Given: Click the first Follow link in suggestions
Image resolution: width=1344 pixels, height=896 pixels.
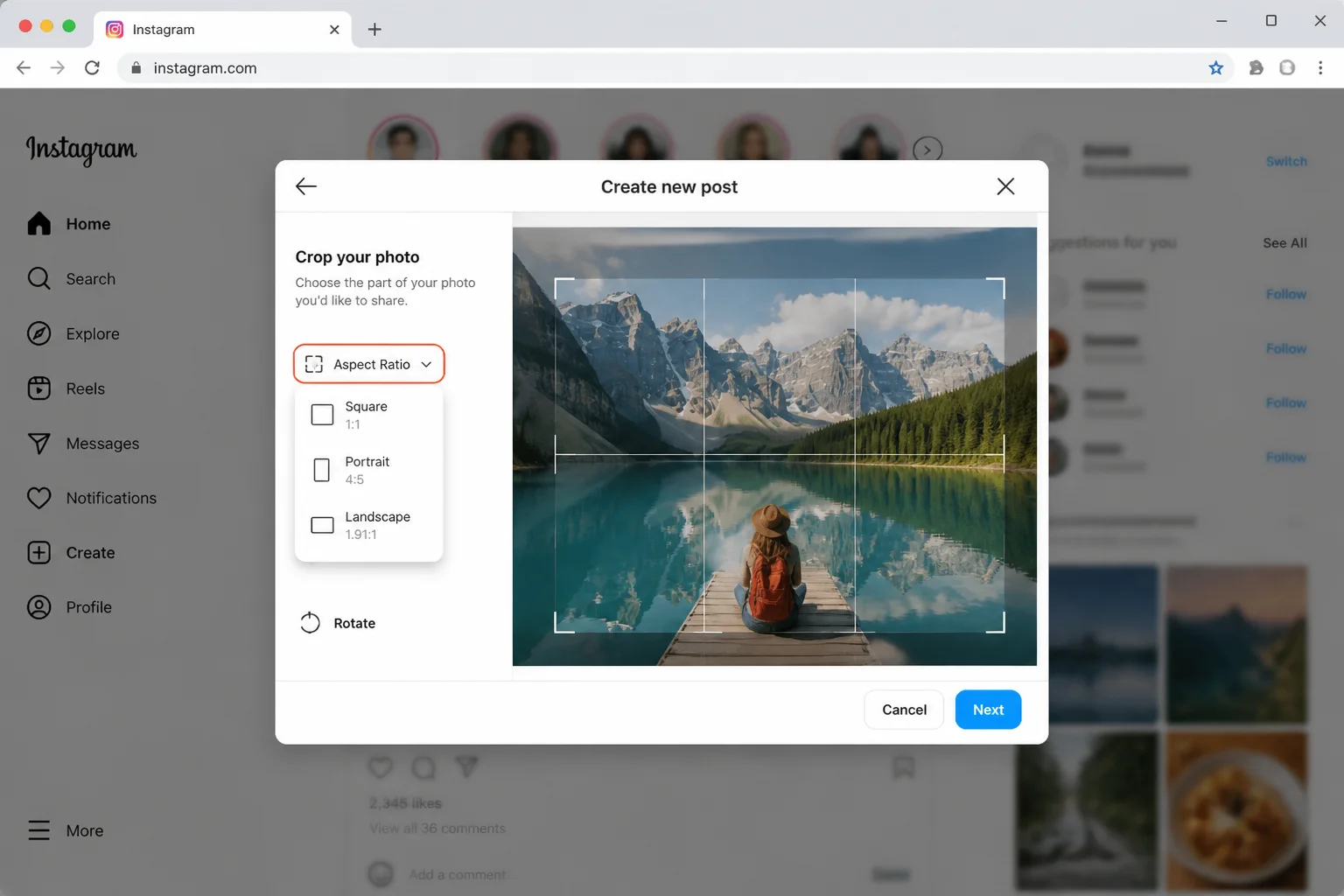Looking at the screenshot, I should (1286, 294).
